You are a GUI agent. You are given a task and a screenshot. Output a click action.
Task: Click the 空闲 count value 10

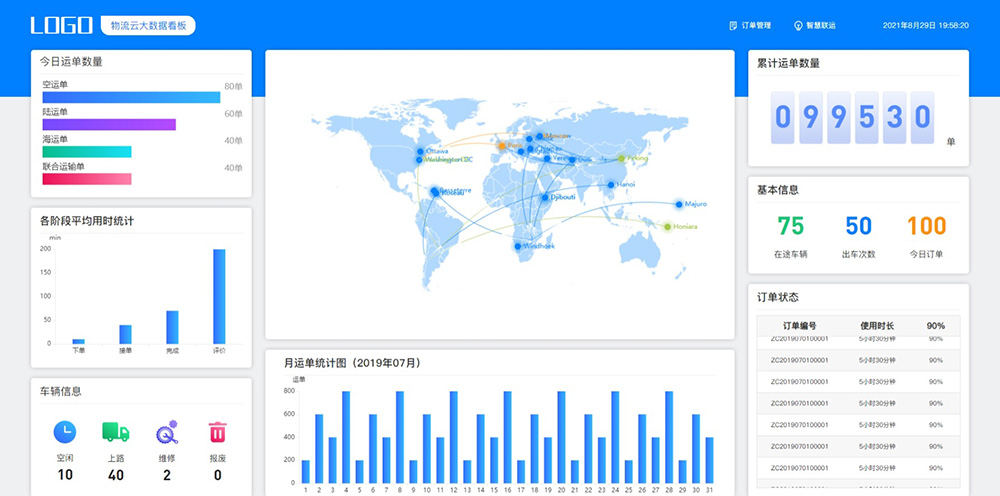coord(64,475)
